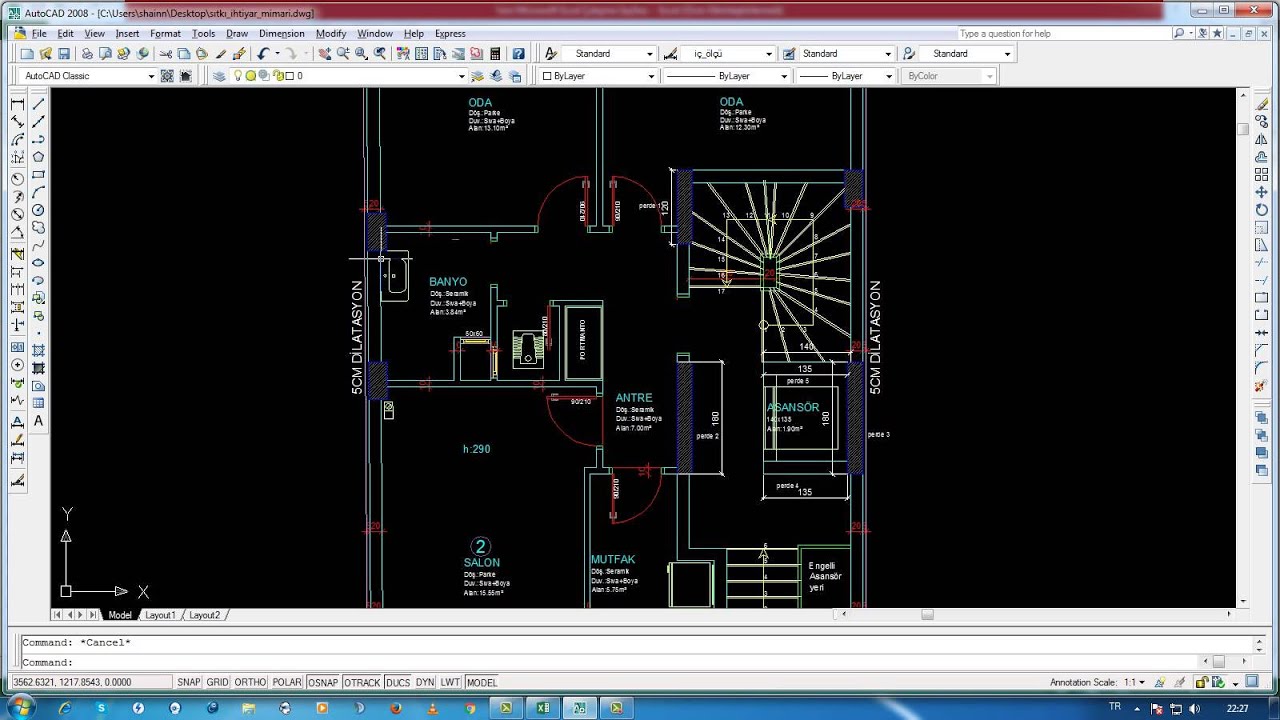Toggle ORTHO mode

click(250, 682)
